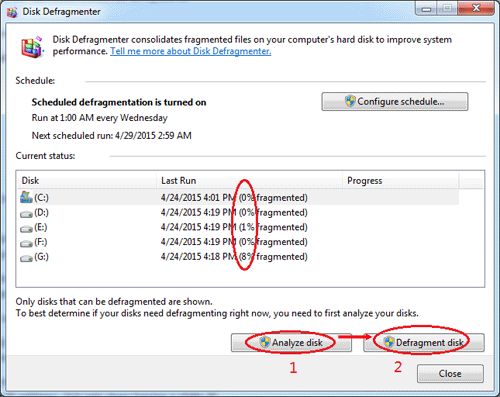Click the G: drive icon
This screenshot has width=500, height=397.
pyautogui.click(x=26, y=258)
